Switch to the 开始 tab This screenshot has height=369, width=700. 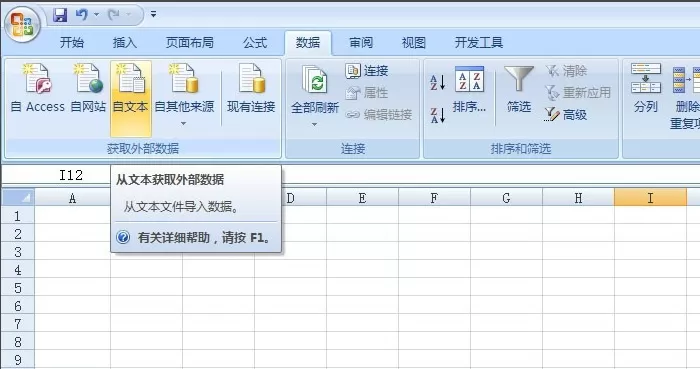(72, 43)
